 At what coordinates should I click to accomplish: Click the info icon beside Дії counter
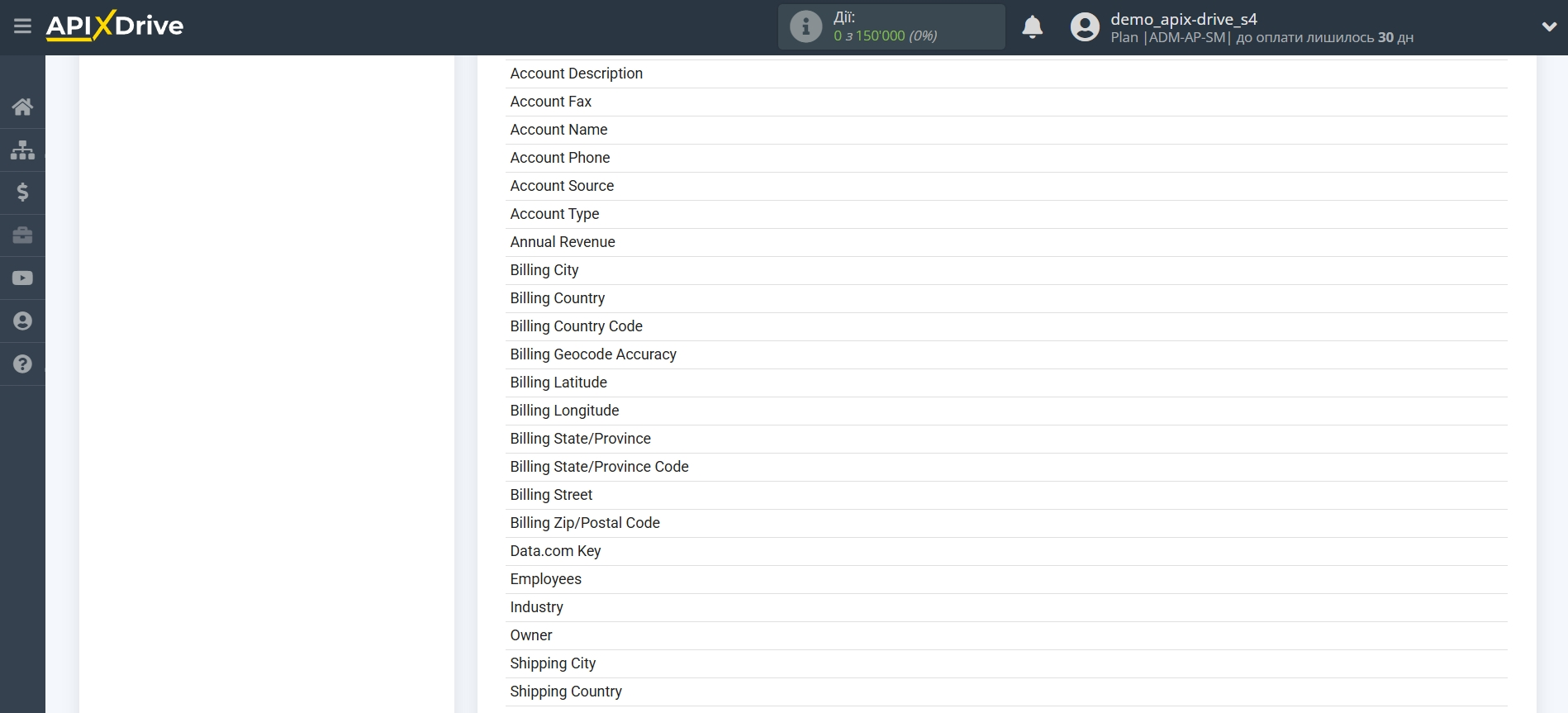point(805,26)
